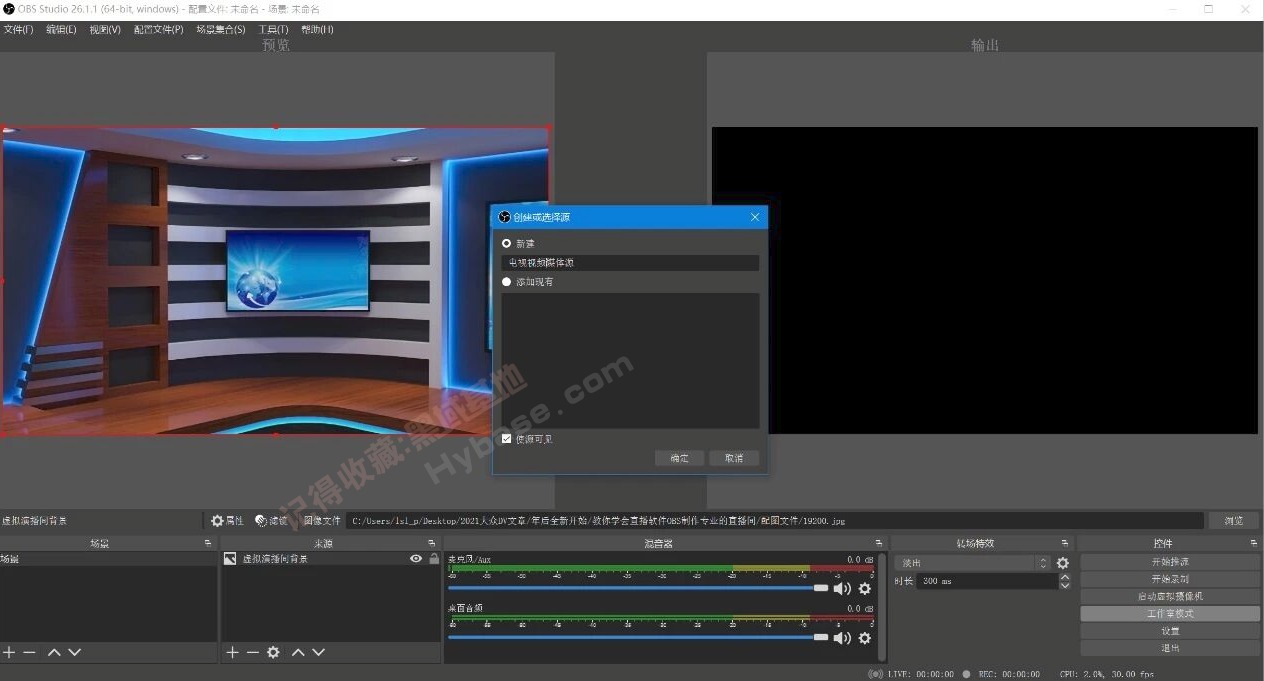Screen dimensions: 1264x681
Task: Select the 添加现有 radio button
Action: coord(506,281)
